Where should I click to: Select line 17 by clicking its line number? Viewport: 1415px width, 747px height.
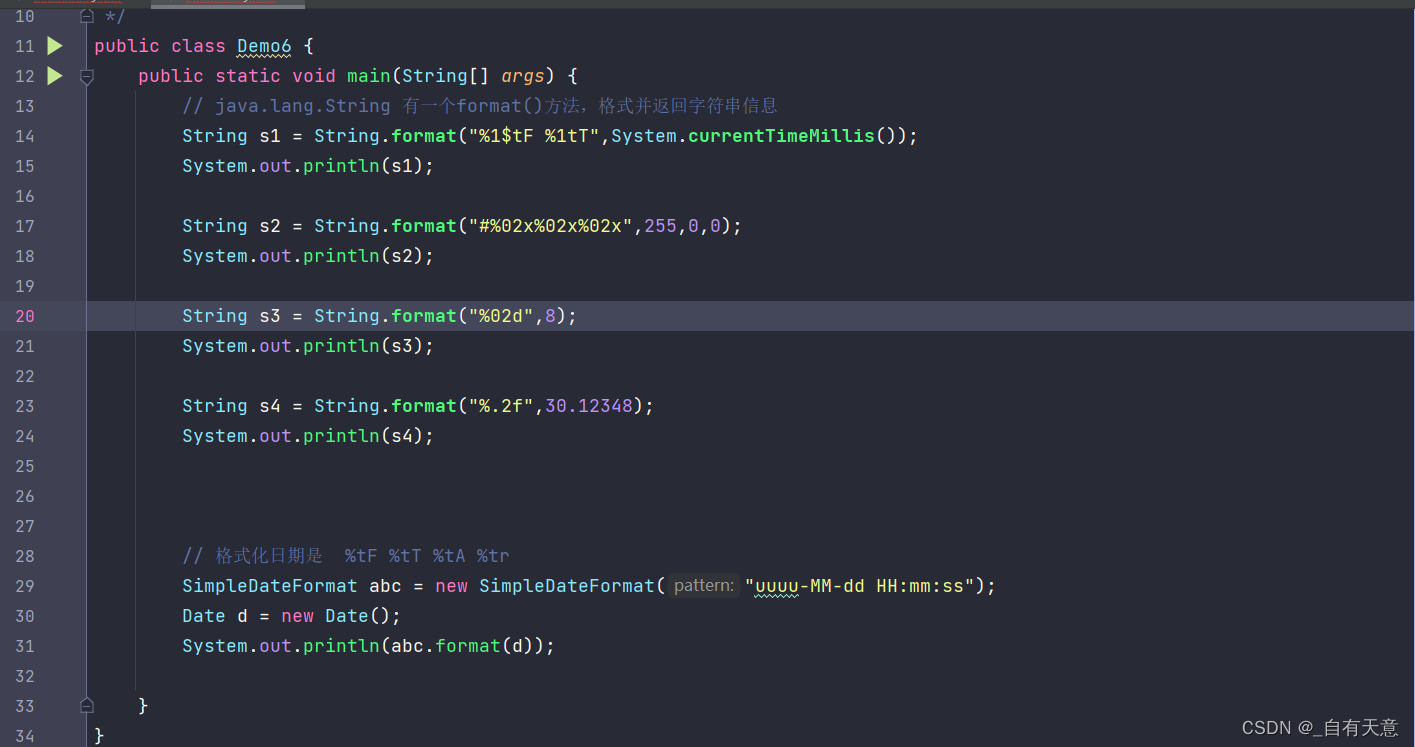[x=24, y=225]
